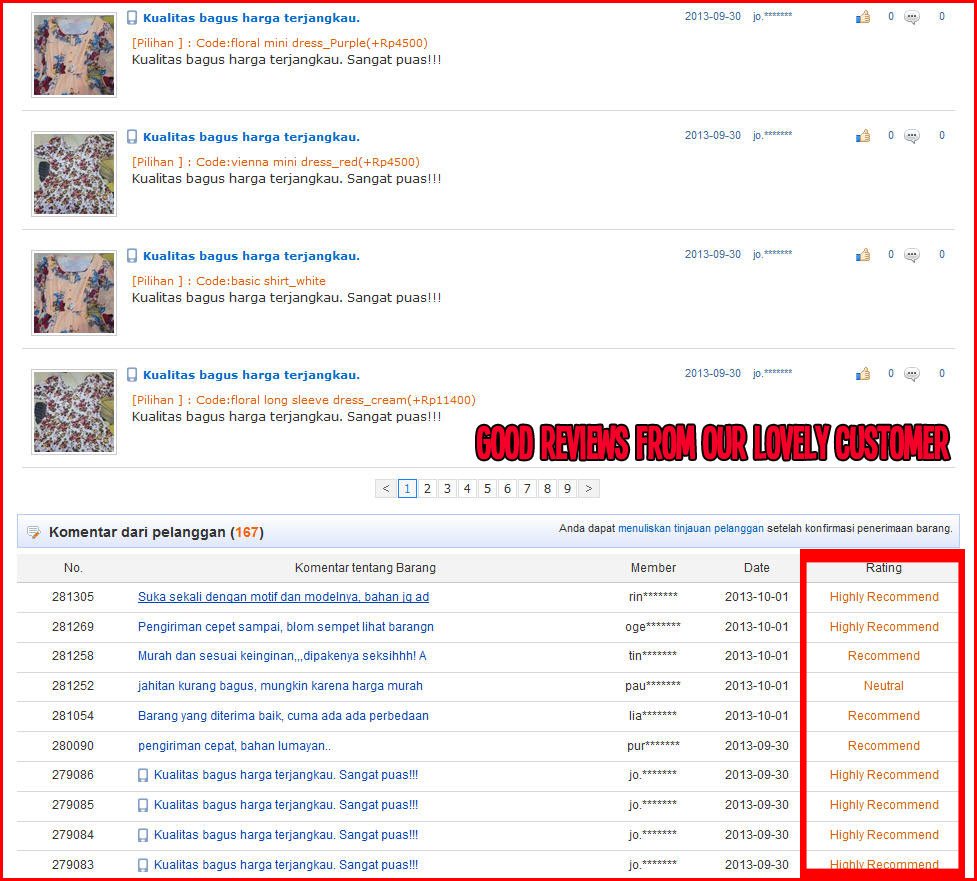Image resolution: width=977 pixels, height=881 pixels.
Task: Click mobile icon in comment row 279086
Action: click(143, 775)
